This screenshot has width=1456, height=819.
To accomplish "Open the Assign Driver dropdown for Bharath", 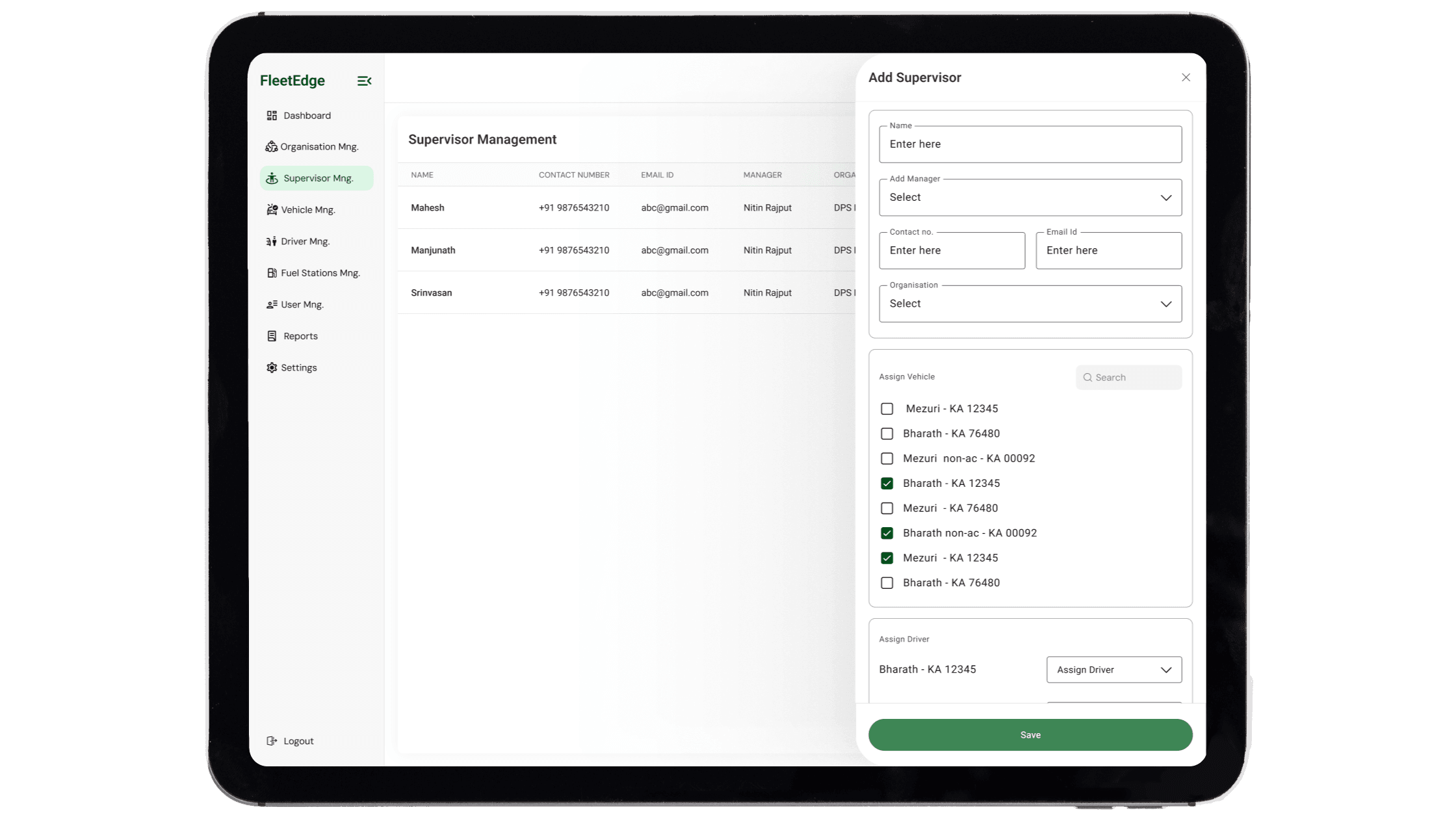I will 1113,669.
